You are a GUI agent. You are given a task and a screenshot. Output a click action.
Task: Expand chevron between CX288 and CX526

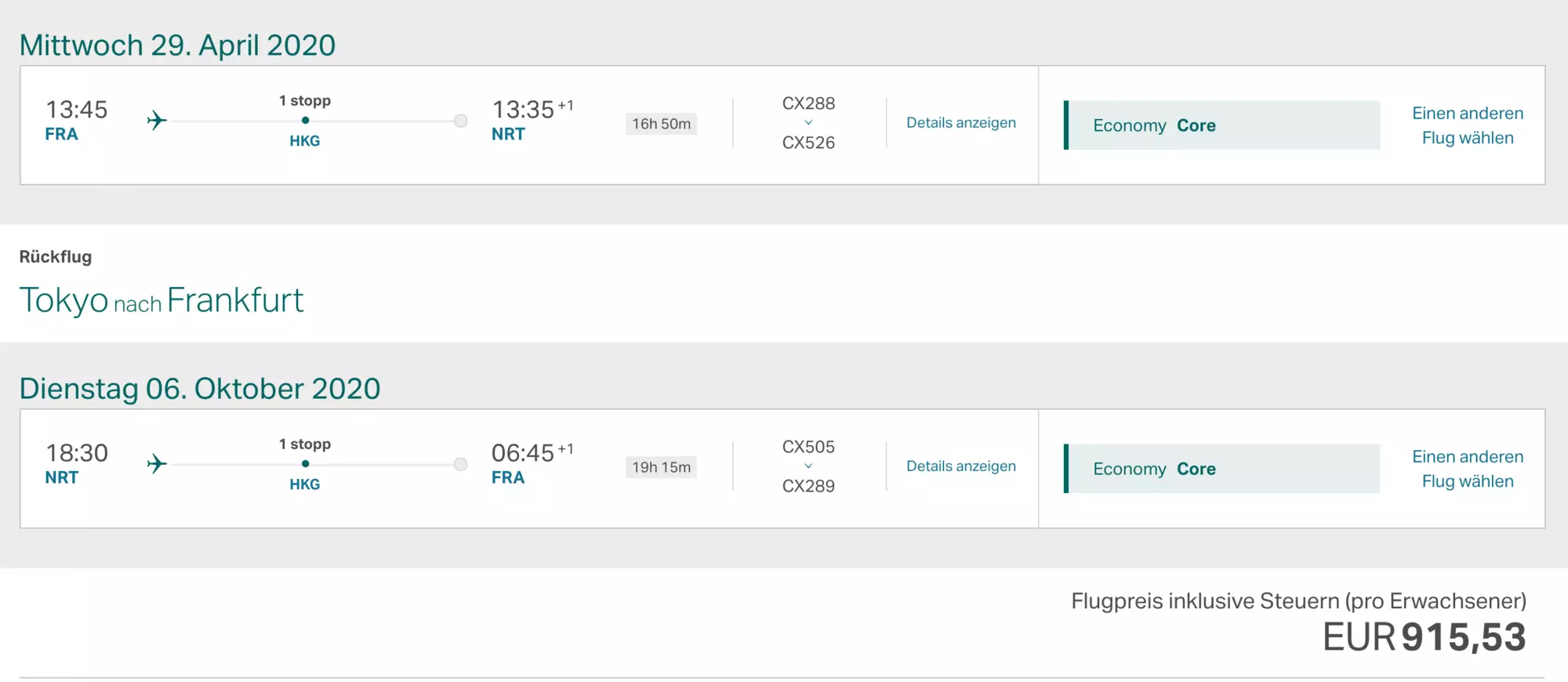[808, 122]
